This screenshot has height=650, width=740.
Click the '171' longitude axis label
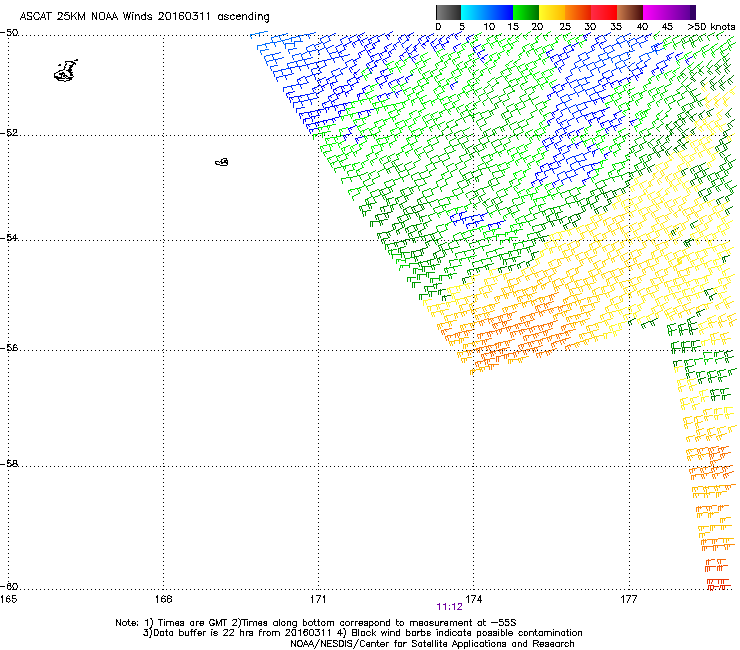tap(318, 599)
